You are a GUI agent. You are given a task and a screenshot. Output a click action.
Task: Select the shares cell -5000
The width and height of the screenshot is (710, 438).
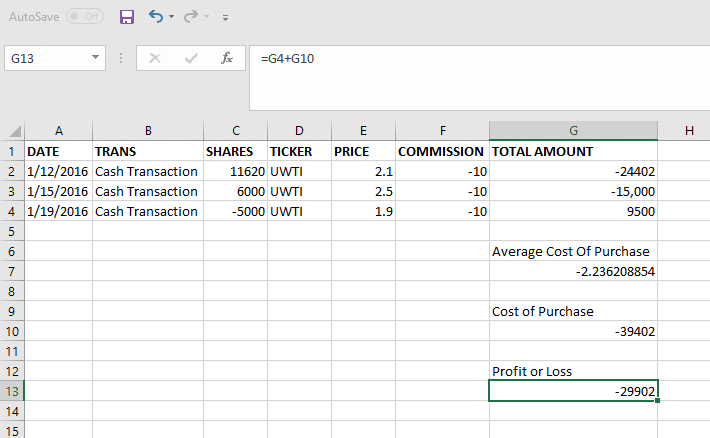pyautogui.click(x=235, y=211)
